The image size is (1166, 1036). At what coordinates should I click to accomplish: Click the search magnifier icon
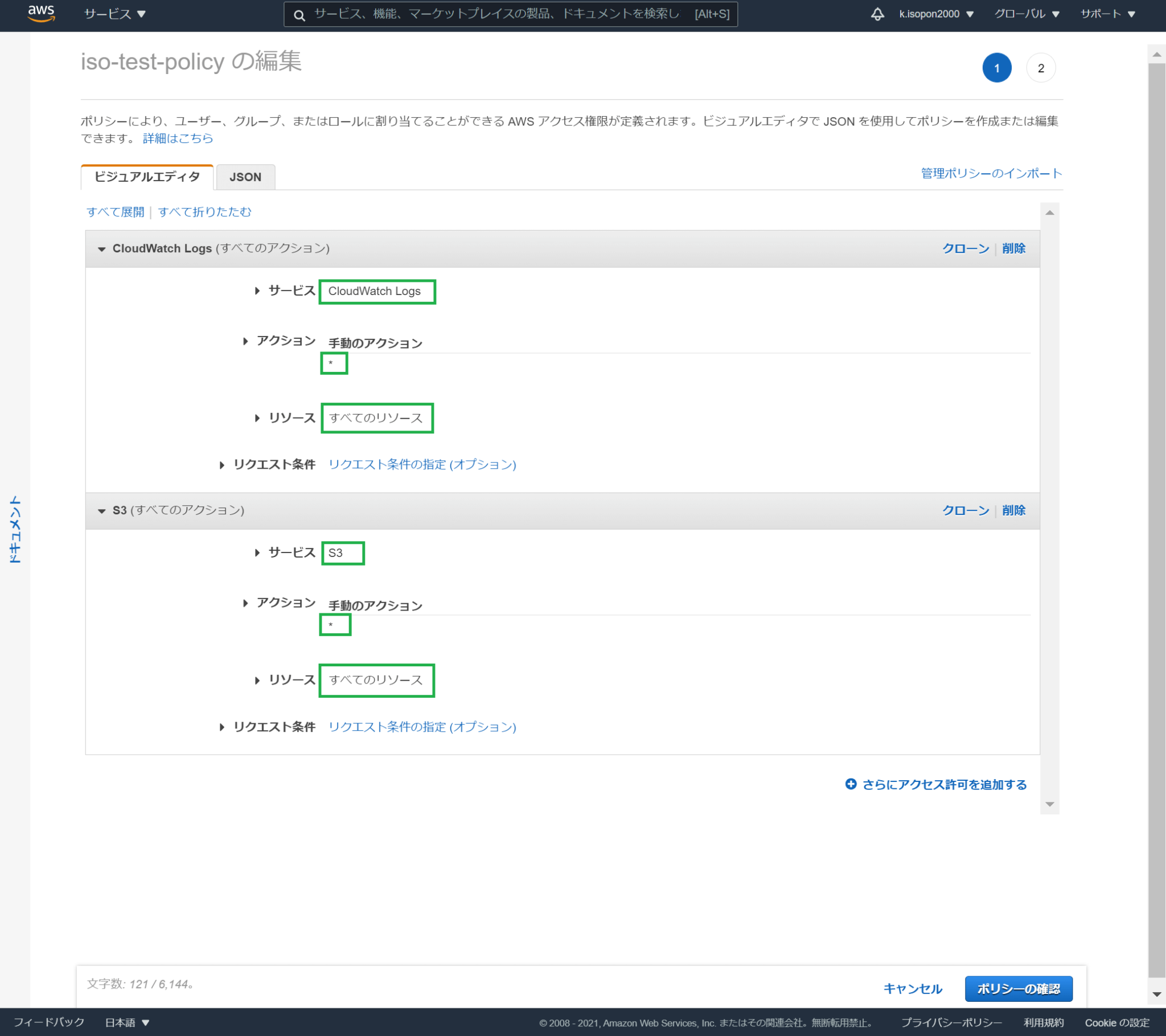click(x=299, y=15)
